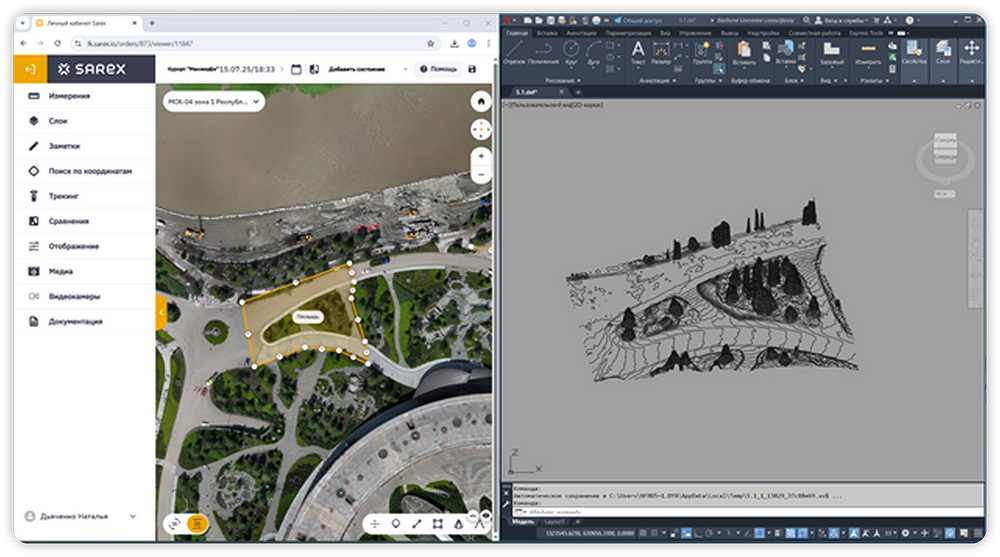The image size is (1000, 557).
Task: Select the Отрезок line tool in AutoCAD
Action: tap(514, 52)
